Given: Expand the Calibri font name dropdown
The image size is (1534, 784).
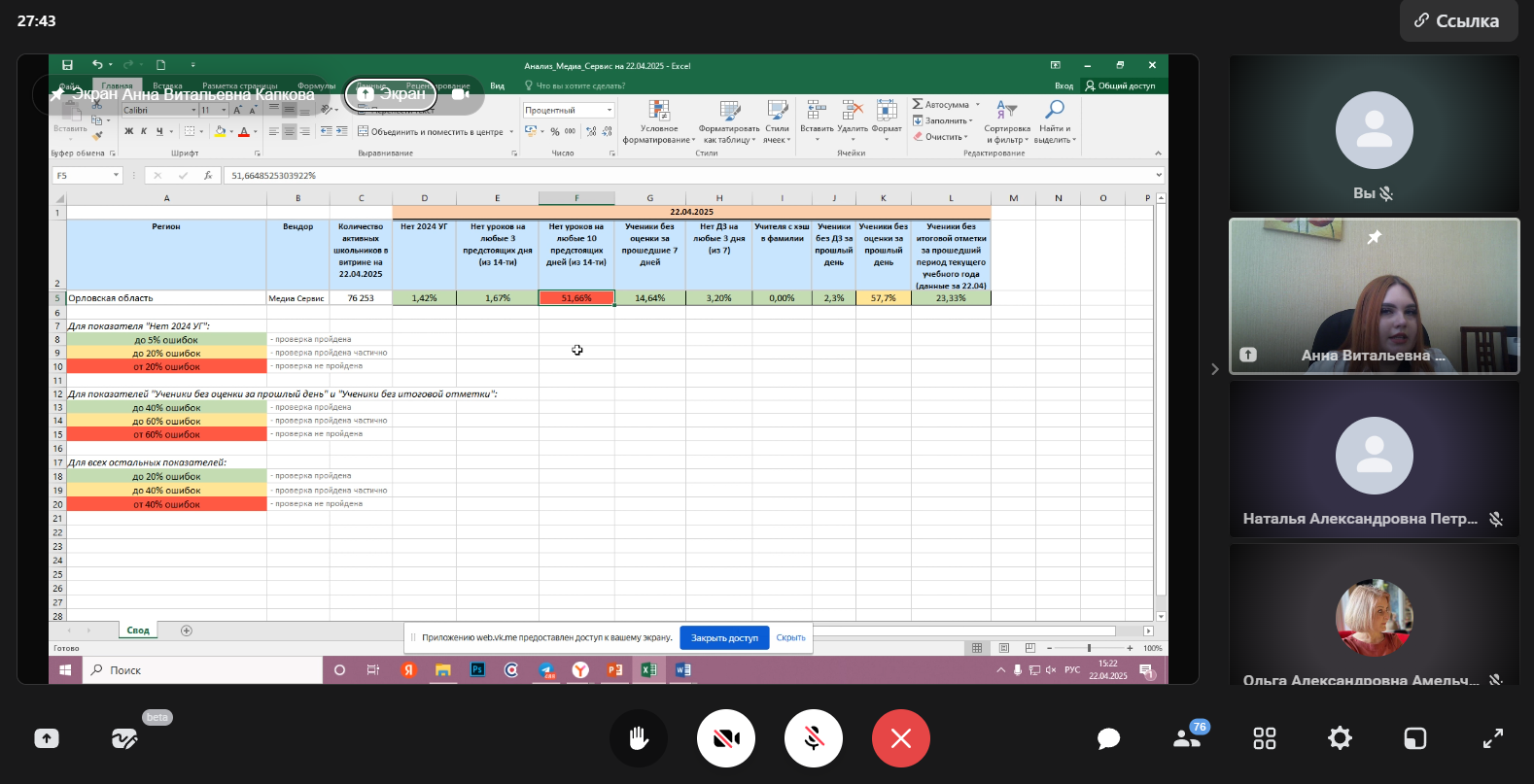Looking at the screenshot, I should 193,111.
